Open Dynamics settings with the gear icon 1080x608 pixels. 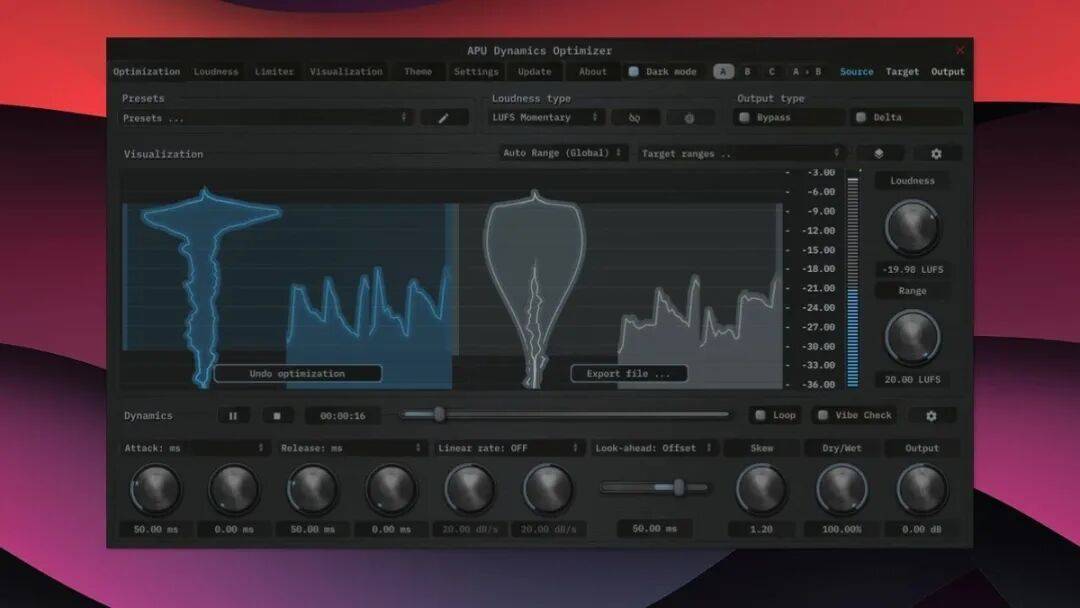933,415
